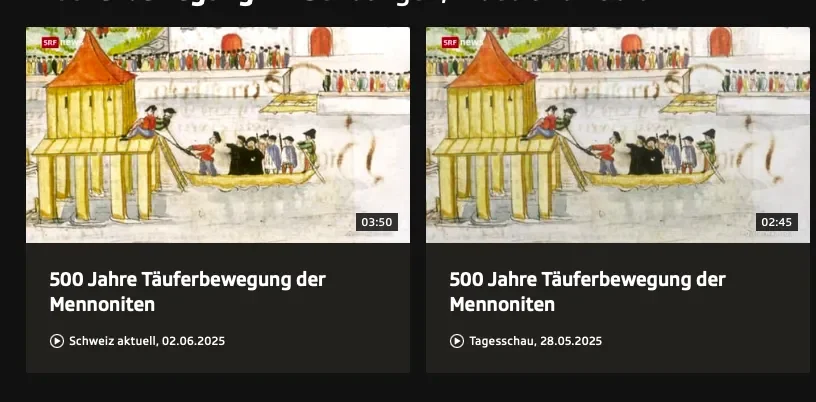Click the 02:45 duration badge
This screenshot has height=402, width=816.
pos(776,222)
